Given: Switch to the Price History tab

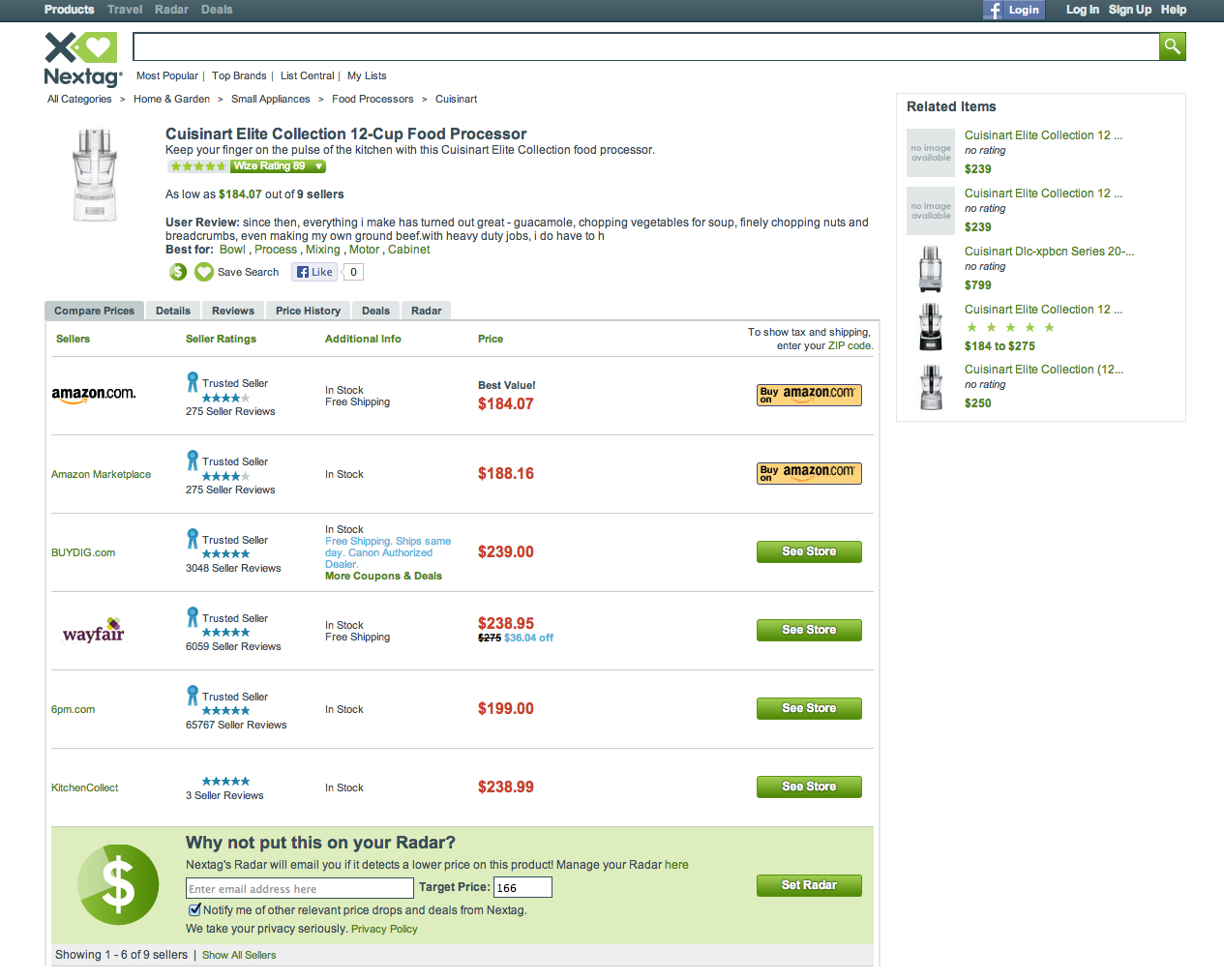Looking at the screenshot, I should (x=308, y=311).
